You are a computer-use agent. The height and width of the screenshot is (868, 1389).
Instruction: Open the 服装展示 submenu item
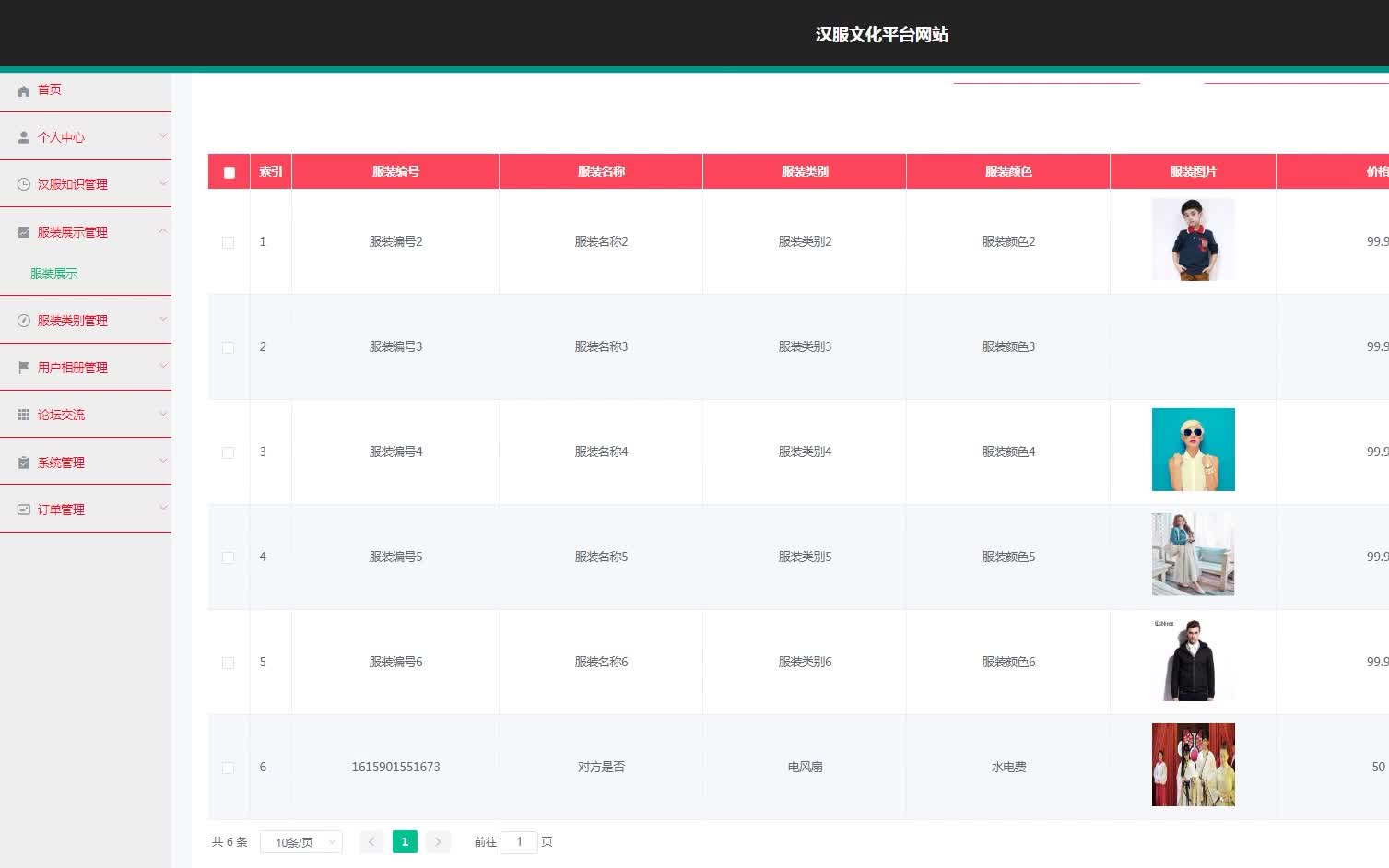[x=53, y=274]
